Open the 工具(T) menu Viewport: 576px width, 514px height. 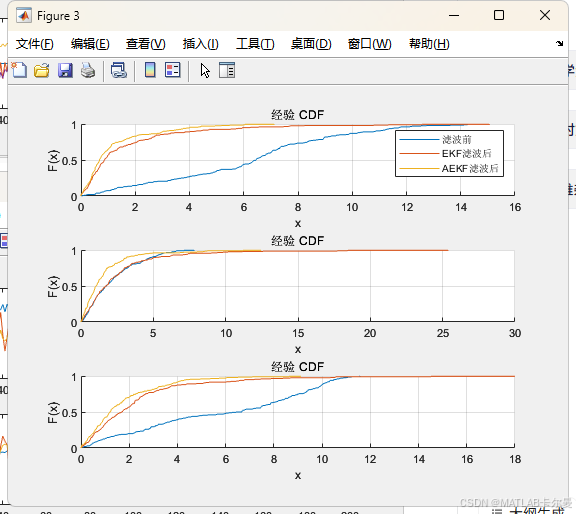pos(255,44)
